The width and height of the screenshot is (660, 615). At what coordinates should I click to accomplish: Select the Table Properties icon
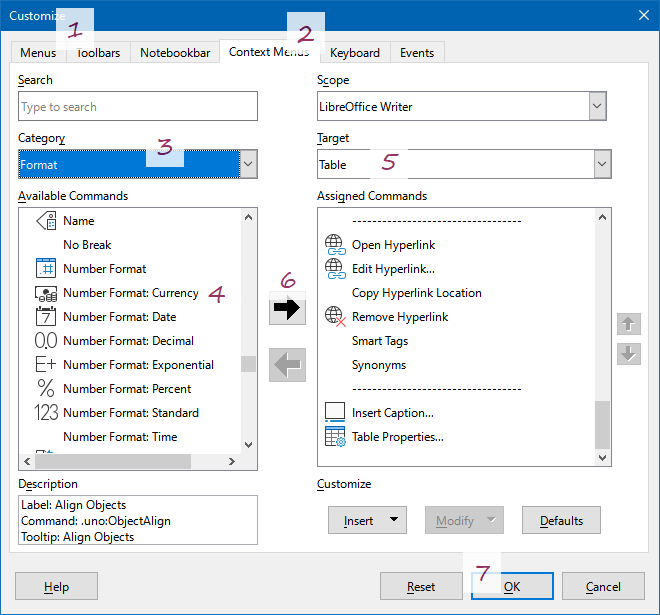point(335,437)
